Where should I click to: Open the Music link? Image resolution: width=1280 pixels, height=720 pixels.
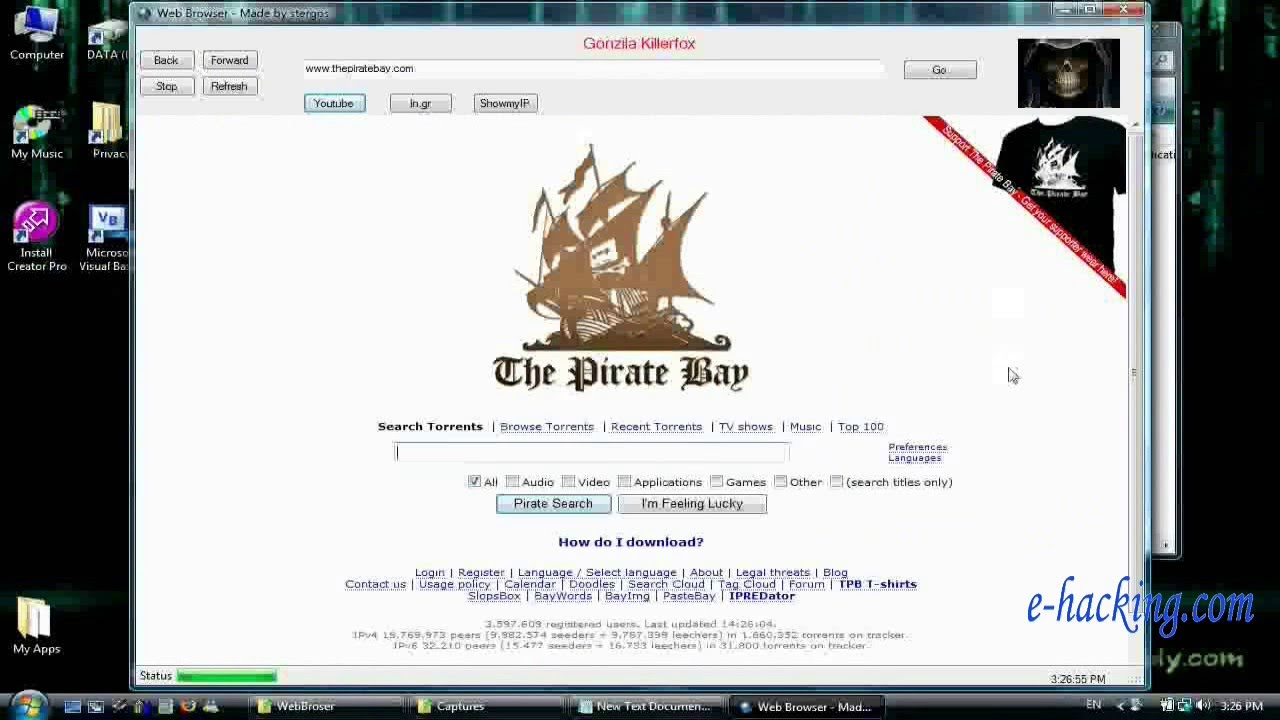click(805, 427)
